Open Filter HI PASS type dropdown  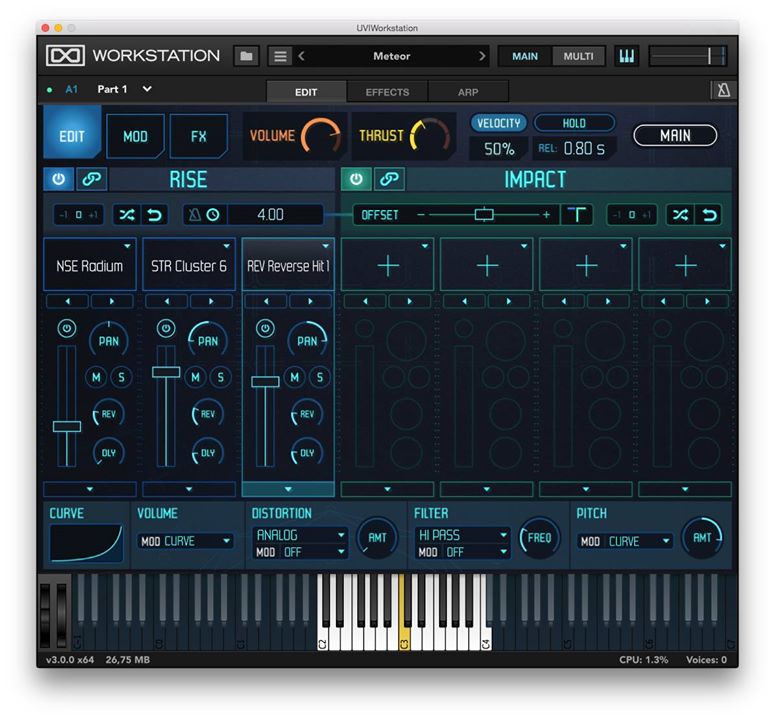pos(463,535)
